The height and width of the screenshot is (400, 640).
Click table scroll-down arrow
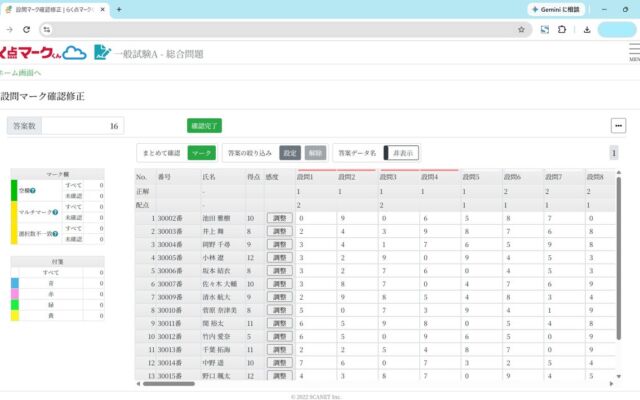coord(618,376)
